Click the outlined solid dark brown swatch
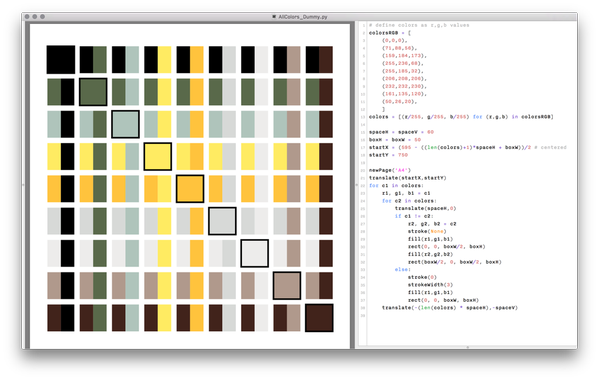Image resolution: width=599 pixels, height=380 pixels. (x=319, y=318)
